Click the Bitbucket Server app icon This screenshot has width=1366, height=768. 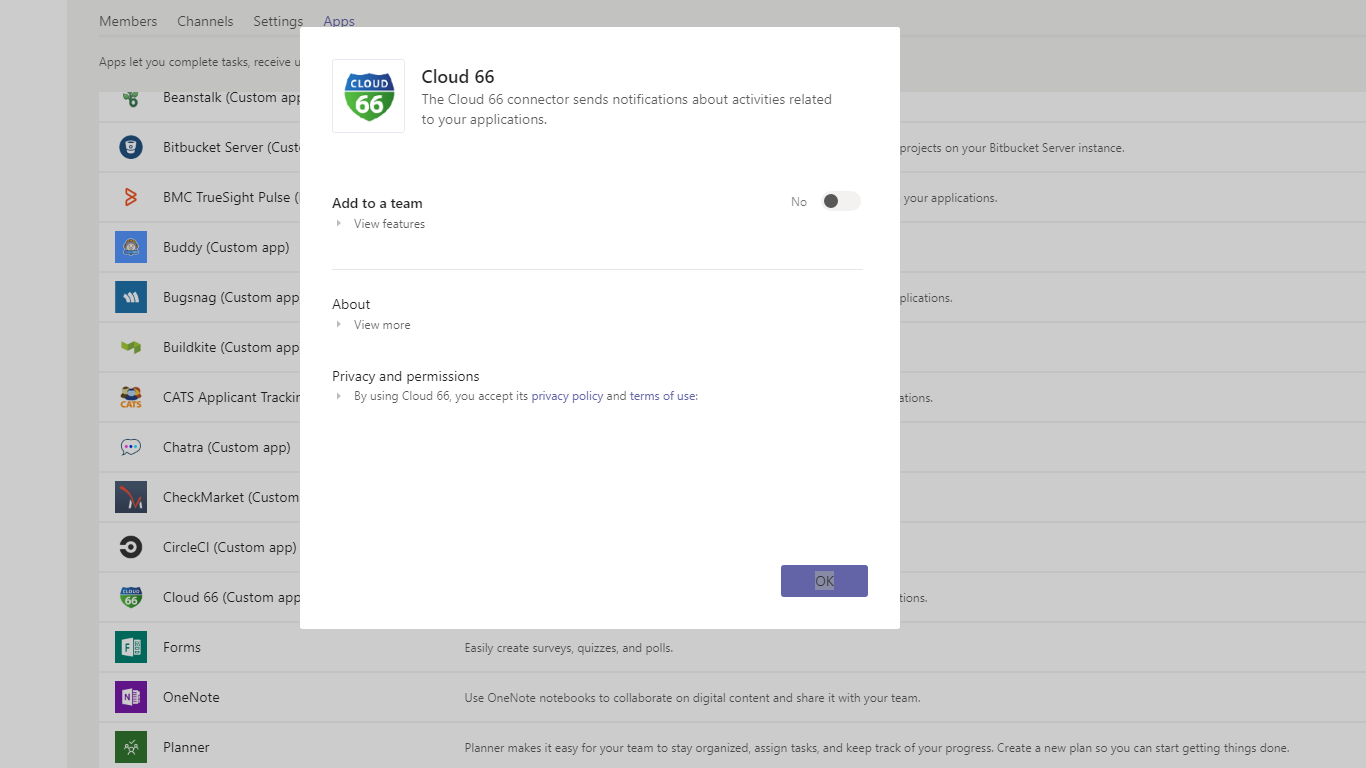pyautogui.click(x=131, y=147)
